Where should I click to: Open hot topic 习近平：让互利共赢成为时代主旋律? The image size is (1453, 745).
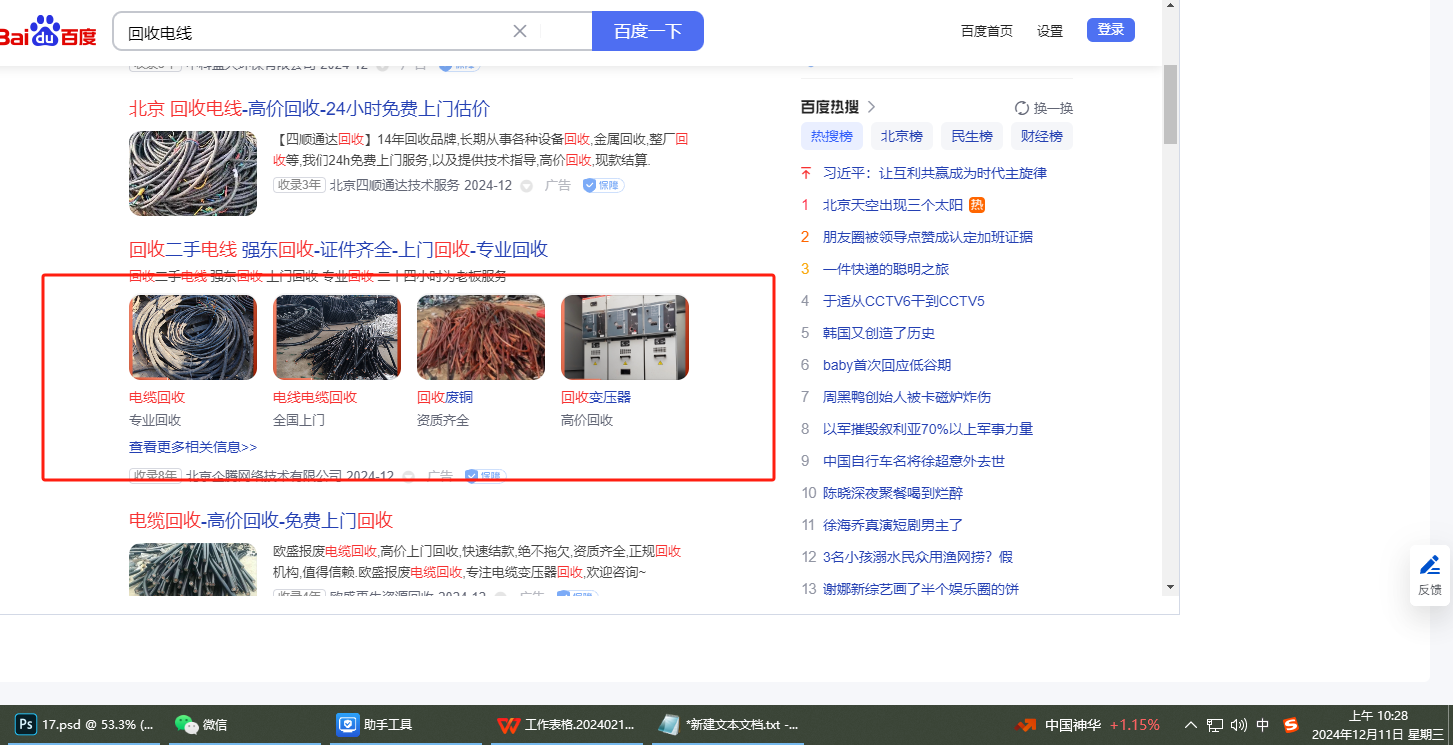coord(935,173)
